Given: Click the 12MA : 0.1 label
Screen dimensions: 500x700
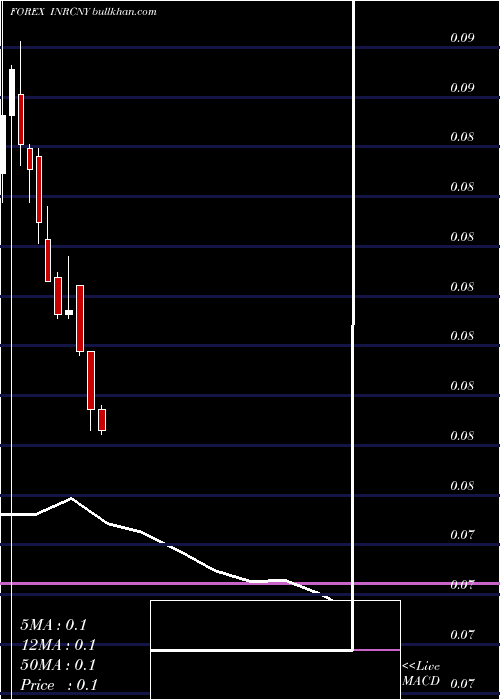Looking at the screenshot, I should click(x=58, y=645).
